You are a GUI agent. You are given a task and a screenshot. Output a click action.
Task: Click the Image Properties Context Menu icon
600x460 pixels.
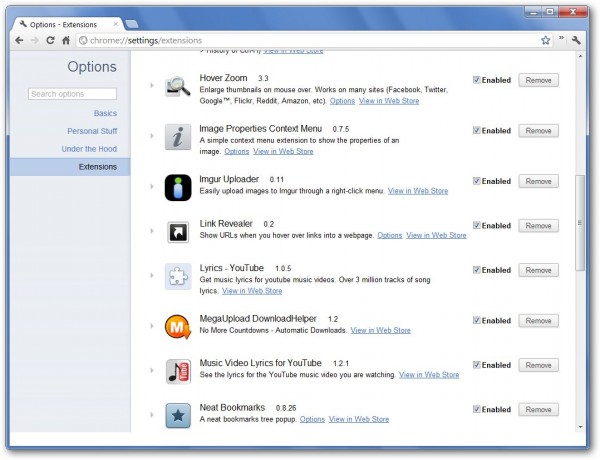pos(178,137)
